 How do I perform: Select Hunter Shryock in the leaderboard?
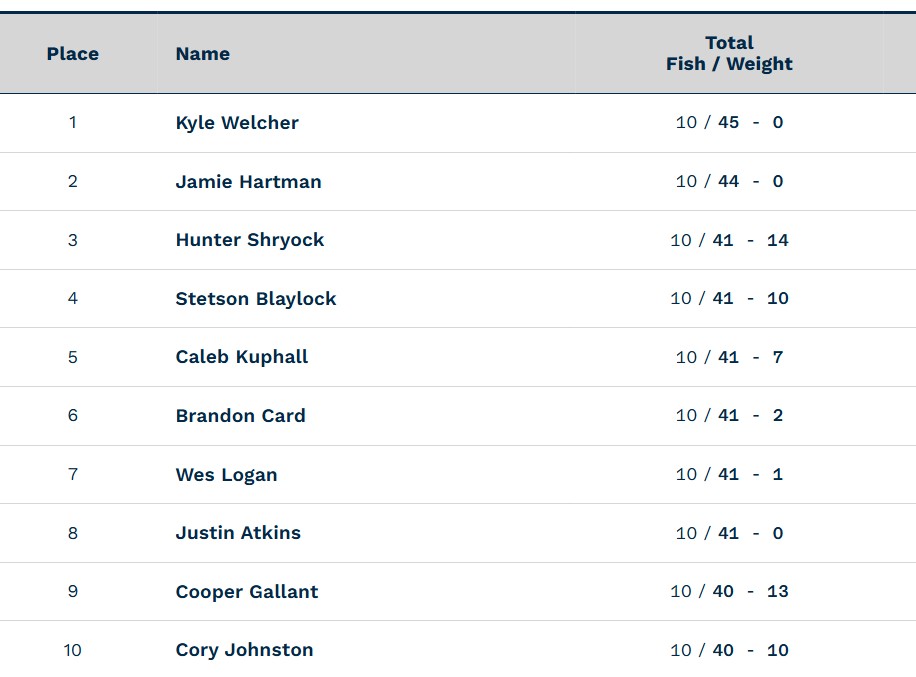[x=250, y=240]
